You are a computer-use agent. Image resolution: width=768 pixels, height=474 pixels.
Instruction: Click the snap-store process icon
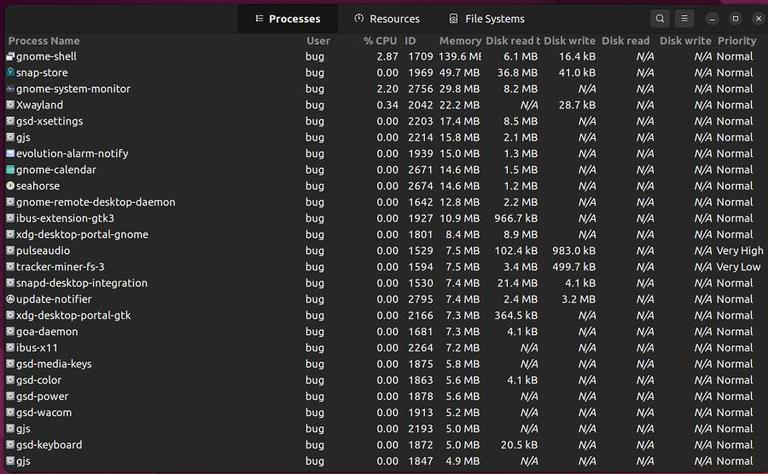click(x=10, y=72)
